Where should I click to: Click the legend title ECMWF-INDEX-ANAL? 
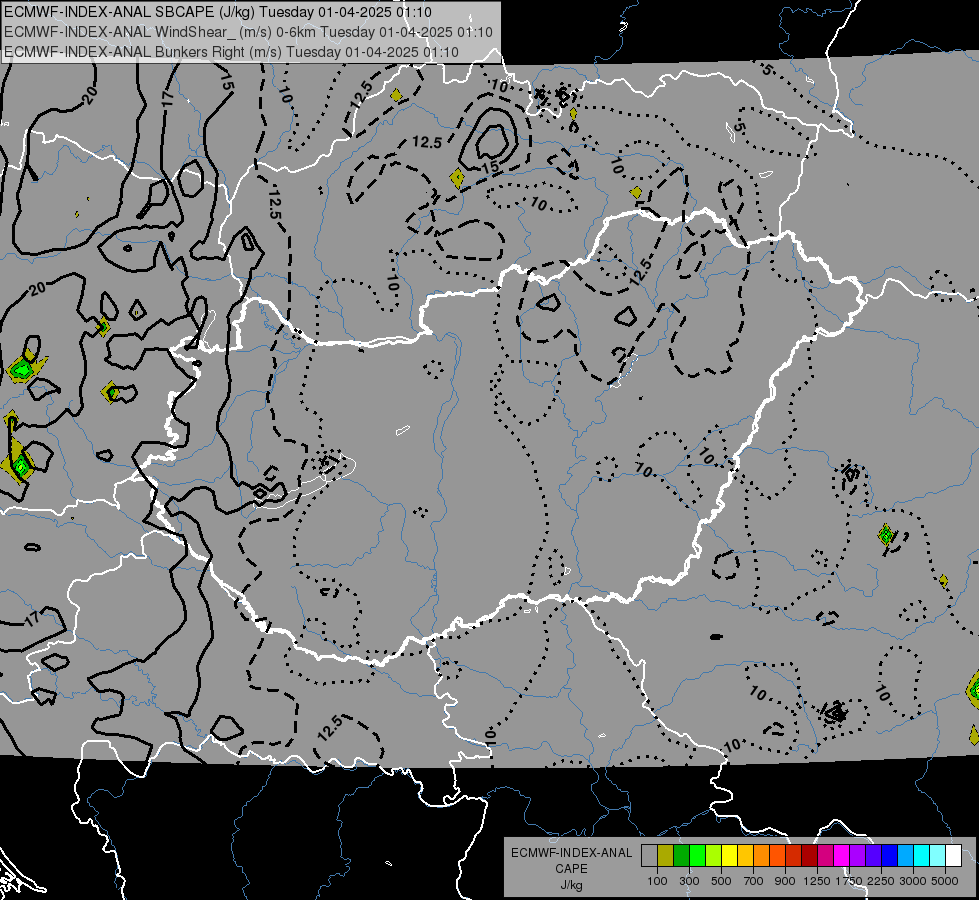pyautogui.click(x=571, y=853)
